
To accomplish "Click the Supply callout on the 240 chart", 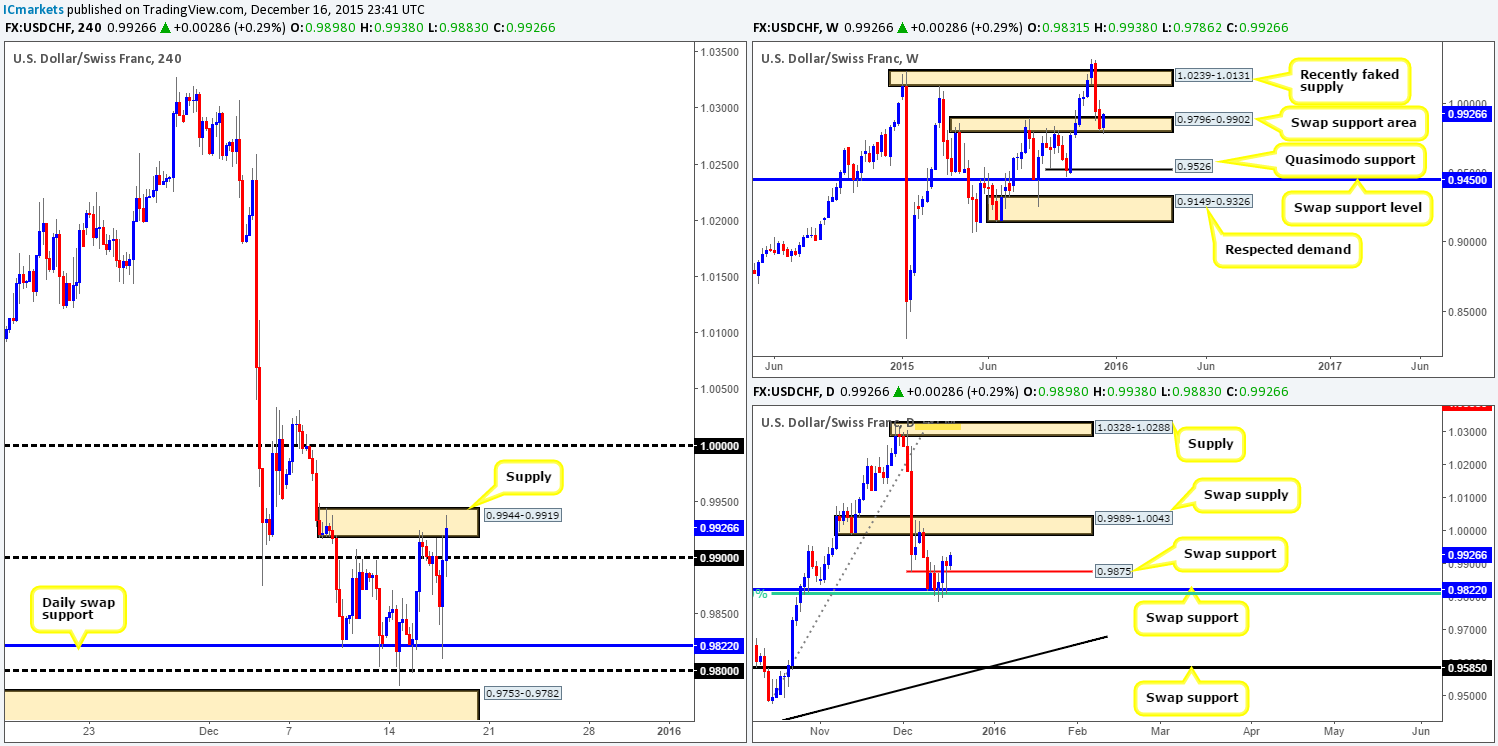I will (528, 476).
